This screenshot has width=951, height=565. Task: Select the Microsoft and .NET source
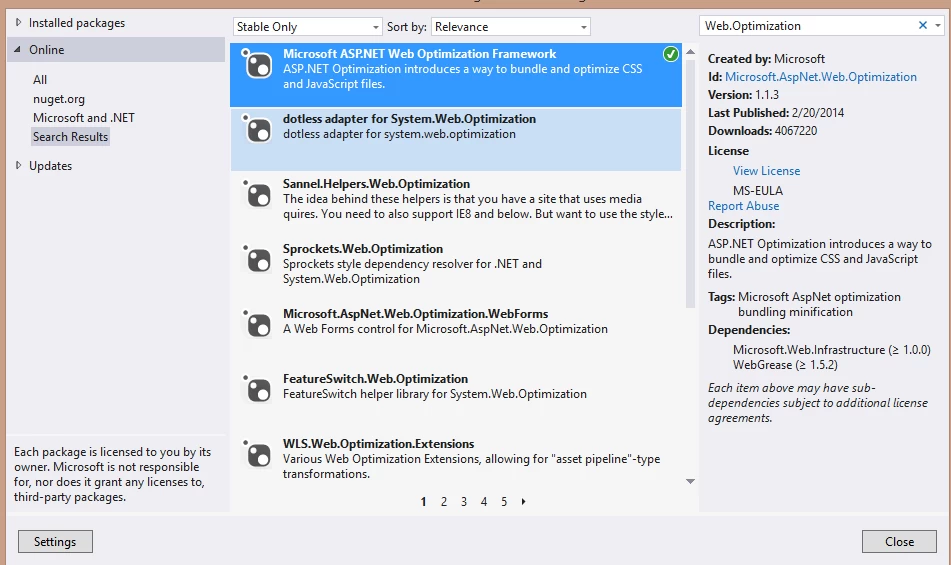coord(84,118)
